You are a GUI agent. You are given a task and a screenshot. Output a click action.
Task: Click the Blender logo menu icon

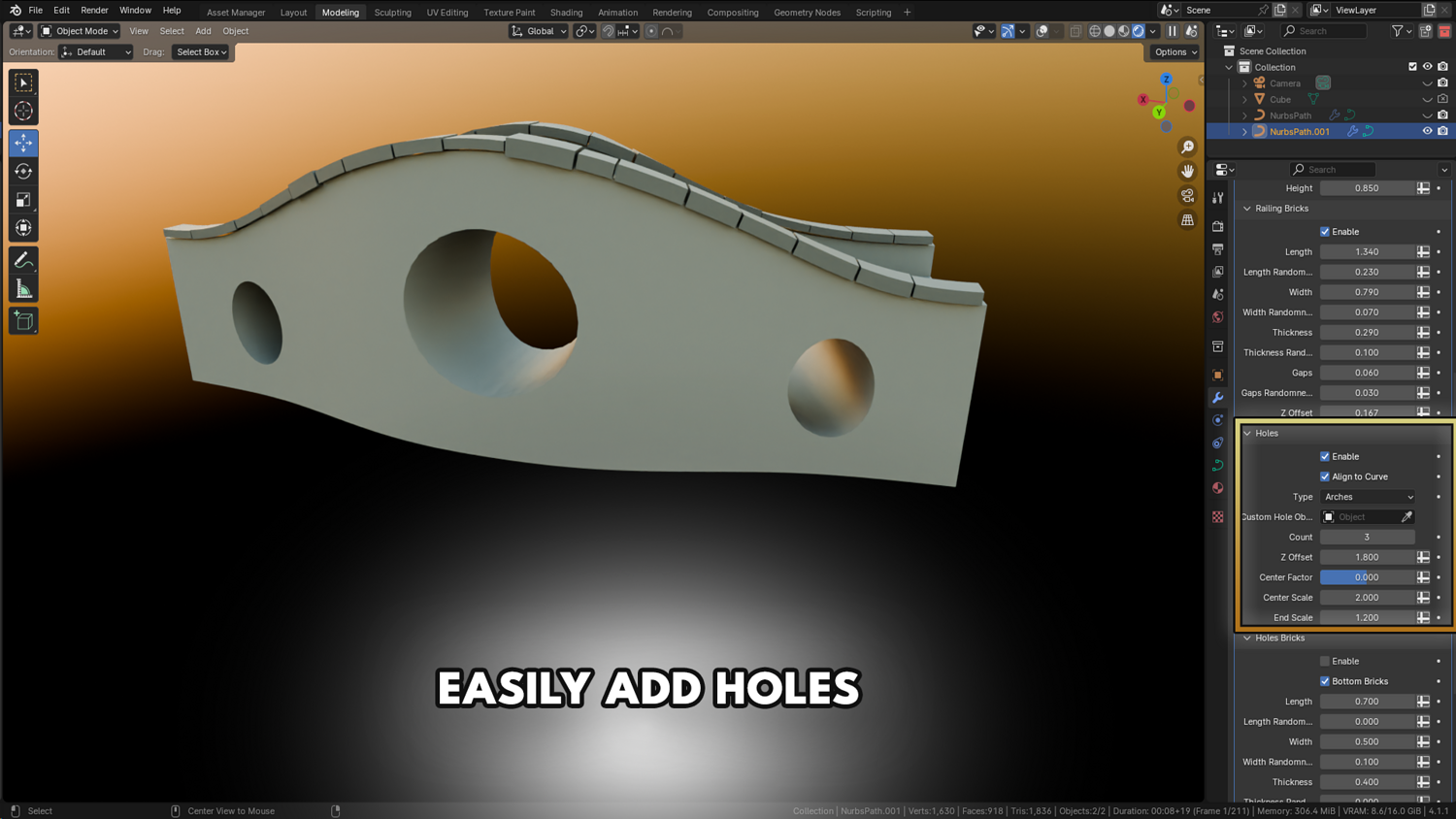click(x=15, y=11)
